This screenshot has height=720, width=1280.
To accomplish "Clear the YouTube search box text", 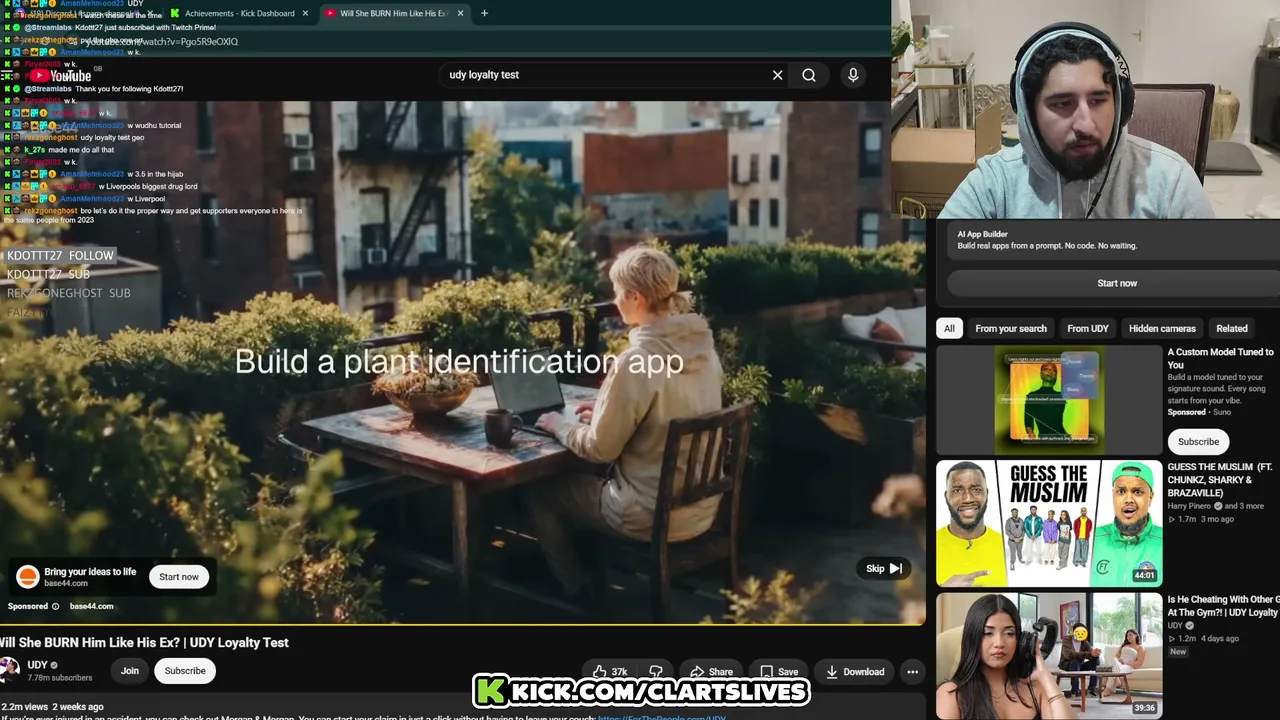I will click(x=777, y=75).
